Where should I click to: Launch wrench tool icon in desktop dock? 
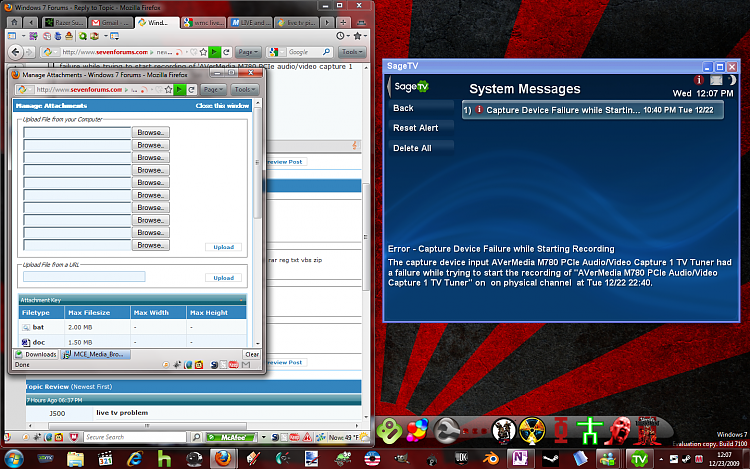pos(446,430)
